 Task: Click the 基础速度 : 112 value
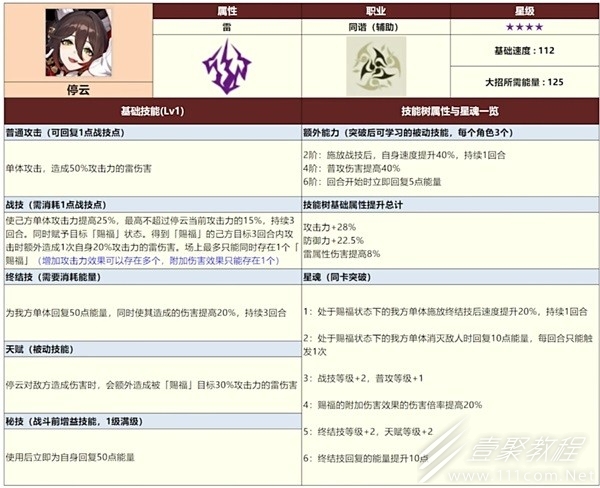[524, 51]
